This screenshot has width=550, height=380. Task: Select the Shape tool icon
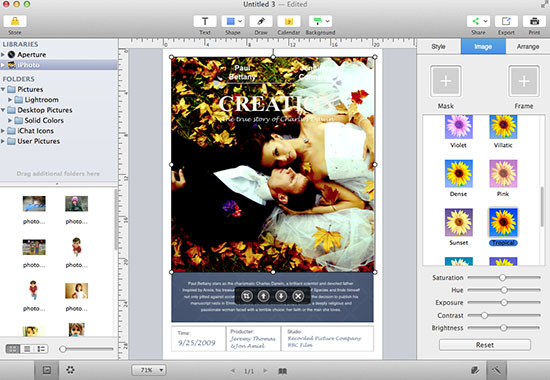point(230,21)
